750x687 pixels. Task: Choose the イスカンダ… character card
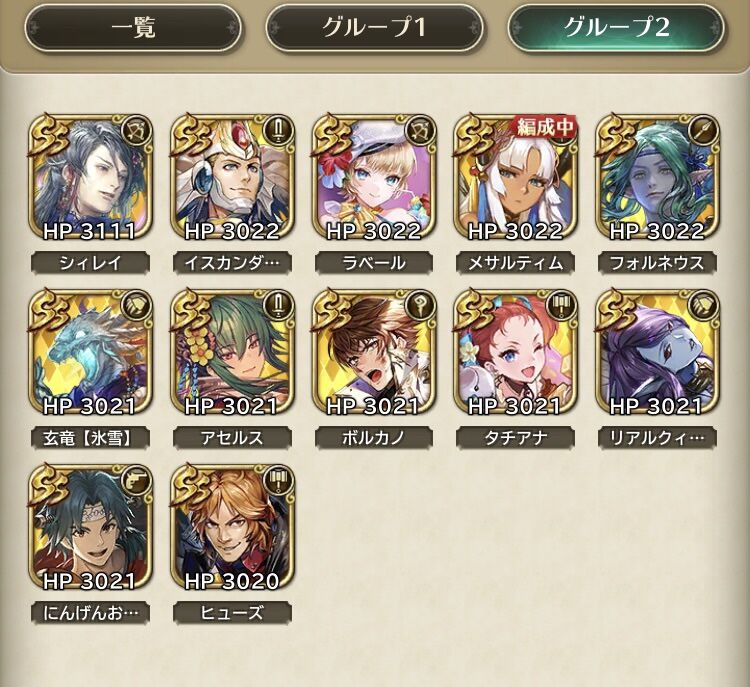coord(232,177)
